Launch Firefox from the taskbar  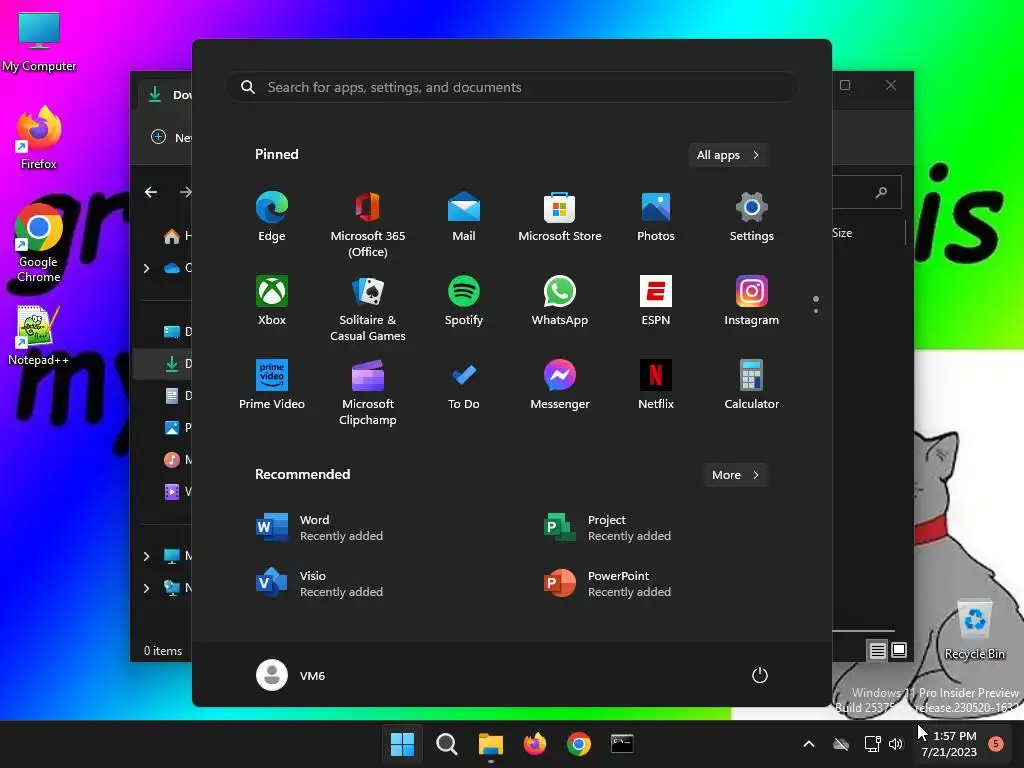[535, 744]
